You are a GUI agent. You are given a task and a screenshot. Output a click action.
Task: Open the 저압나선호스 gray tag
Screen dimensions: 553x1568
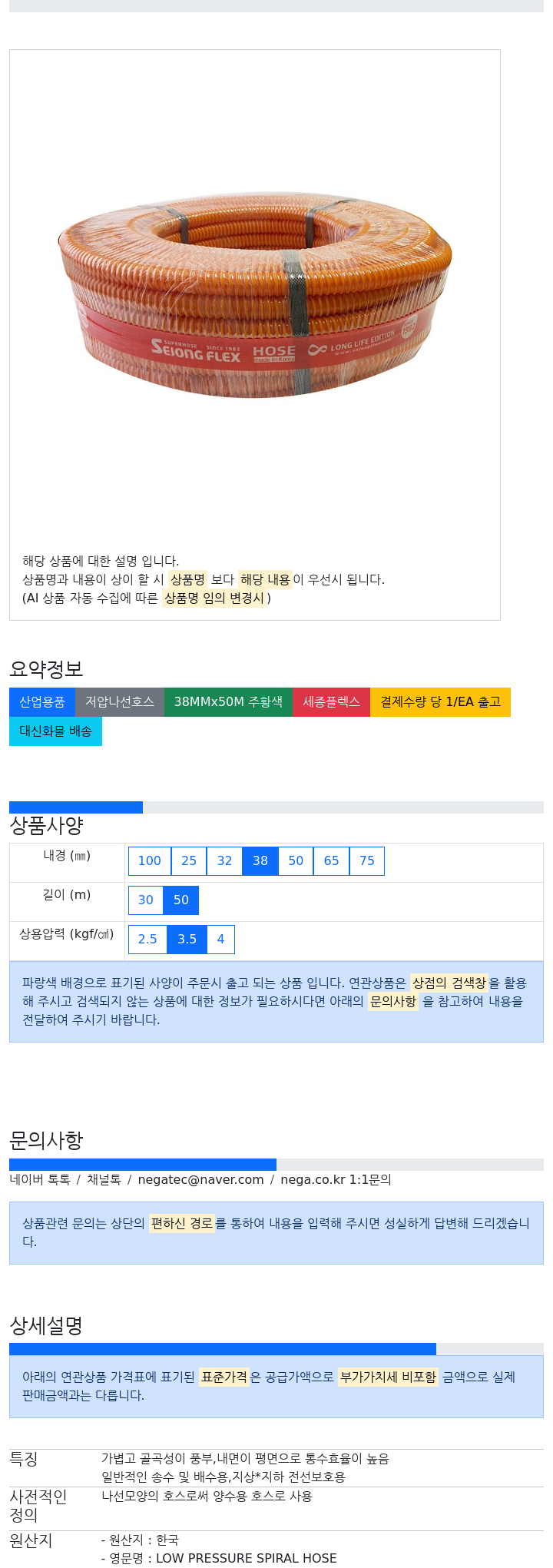coord(120,702)
